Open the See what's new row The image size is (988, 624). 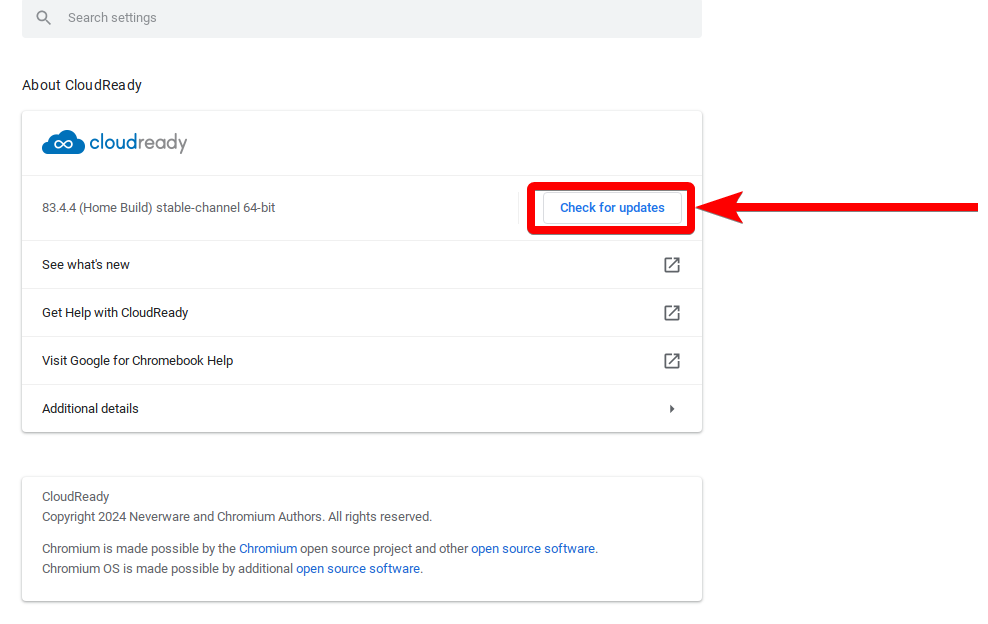pos(86,265)
